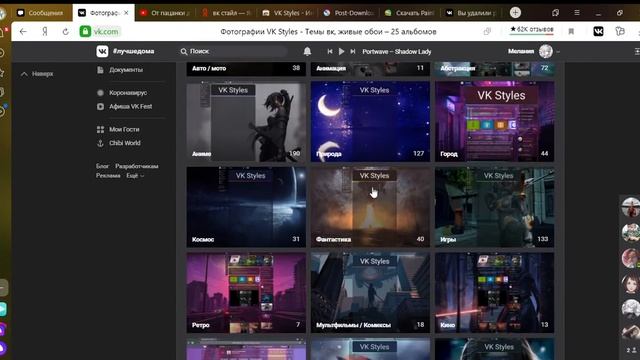Open the 'Авто / мото' album
640x360 pixels.
(x=246, y=69)
